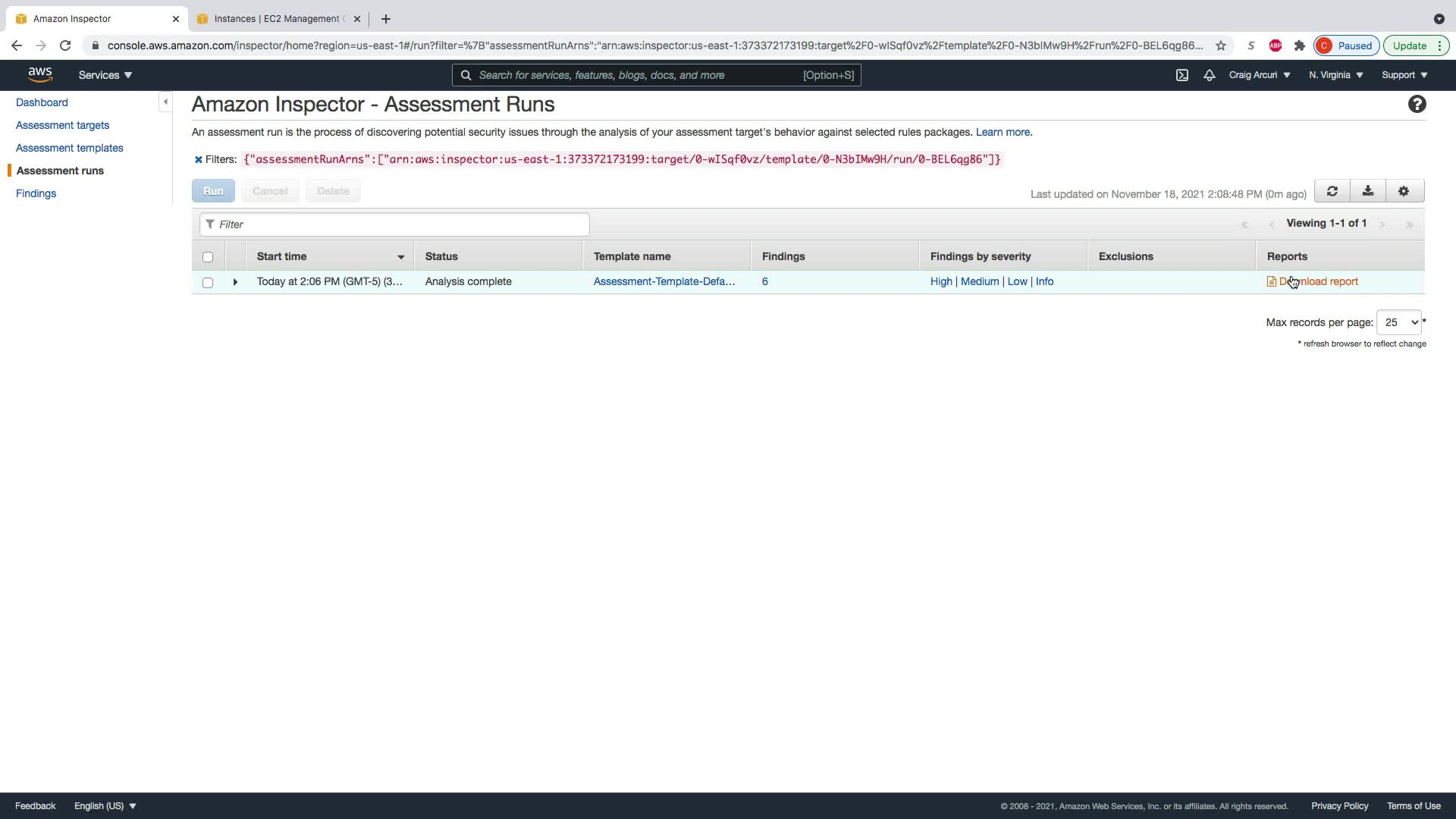
Task: Open the AWS CloudShell icon
Action: 1182,75
